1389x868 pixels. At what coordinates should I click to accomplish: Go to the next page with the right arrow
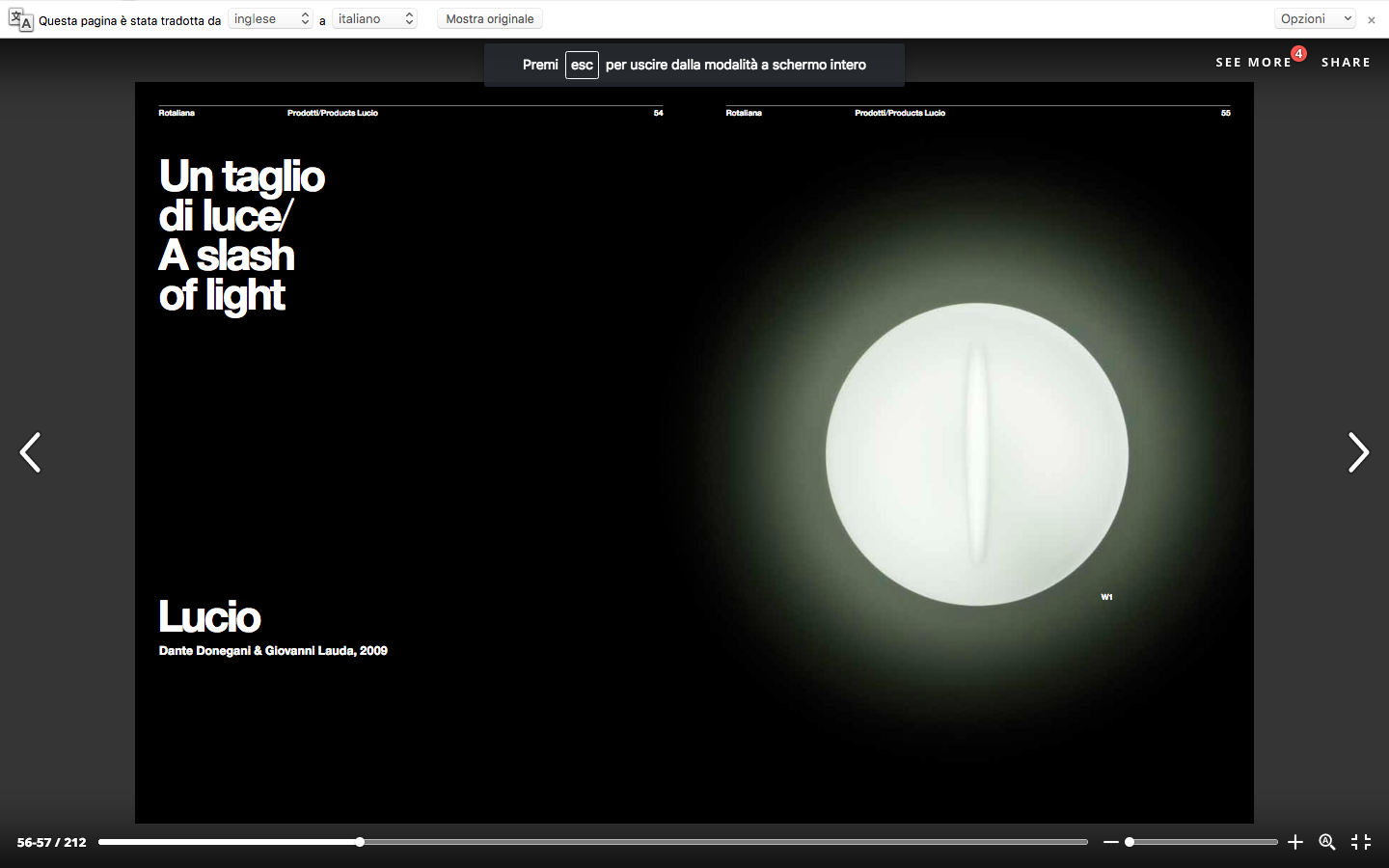pos(1358,452)
